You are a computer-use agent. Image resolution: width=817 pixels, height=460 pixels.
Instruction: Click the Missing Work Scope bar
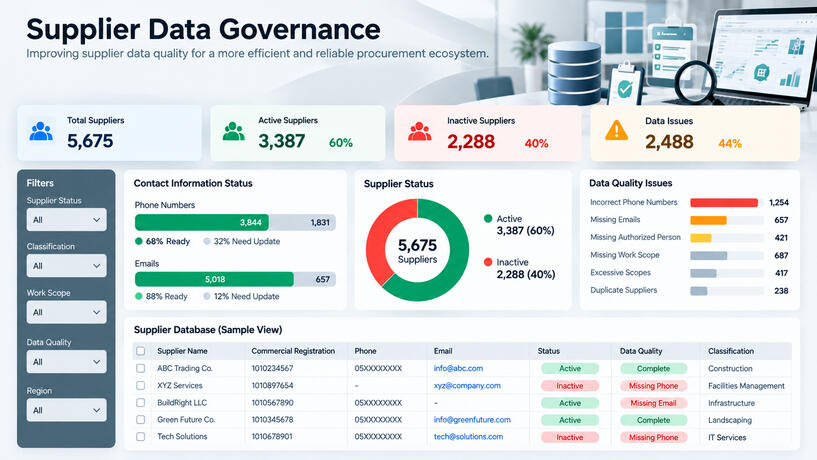(709, 256)
